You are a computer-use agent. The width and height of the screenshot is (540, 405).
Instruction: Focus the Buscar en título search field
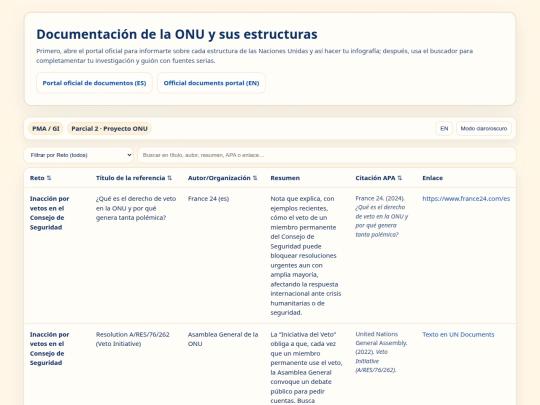(x=327, y=155)
